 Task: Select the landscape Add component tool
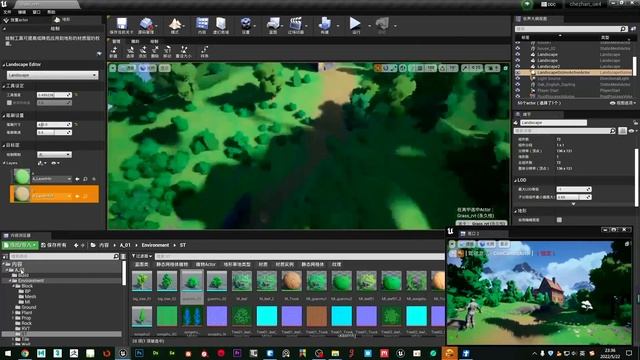[143, 52]
